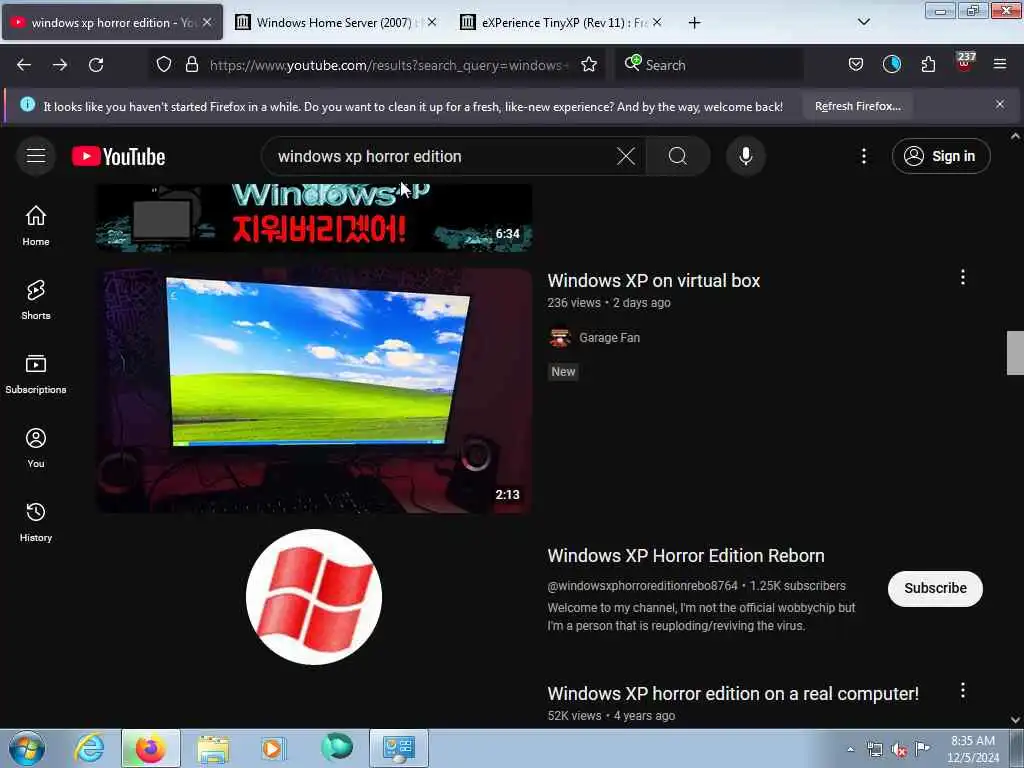
Task: Bookmark page with the star icon
Action: pyautogui.click(x=589, y=65)
